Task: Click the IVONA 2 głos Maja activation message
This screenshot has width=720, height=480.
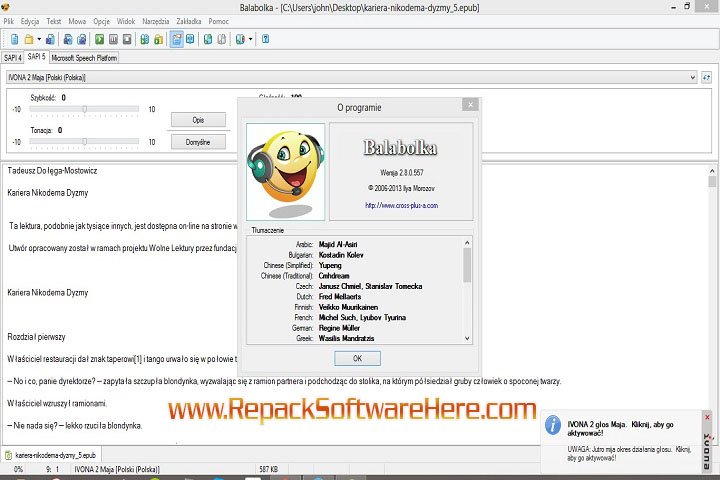Action: 620,429
